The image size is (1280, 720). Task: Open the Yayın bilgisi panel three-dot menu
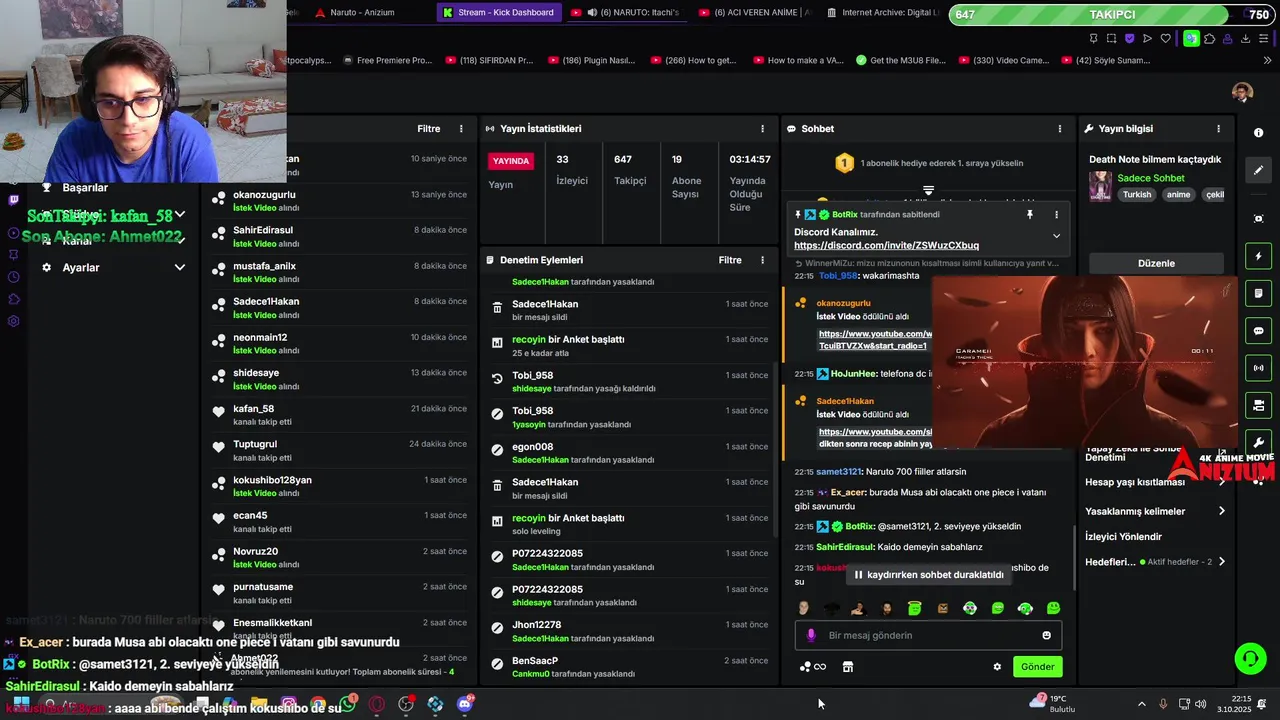coord(1218,129)
